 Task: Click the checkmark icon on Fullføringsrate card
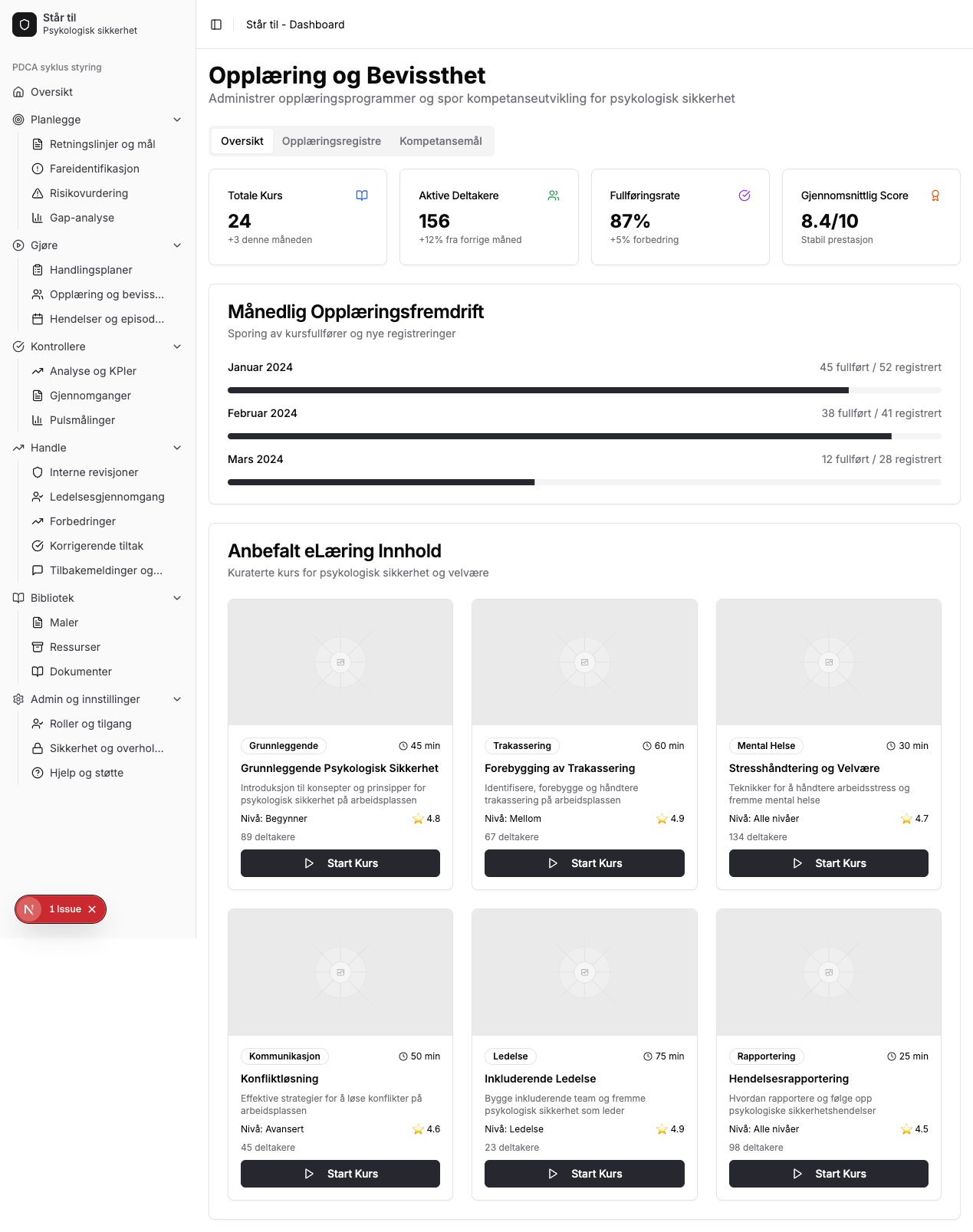point(745,195)
